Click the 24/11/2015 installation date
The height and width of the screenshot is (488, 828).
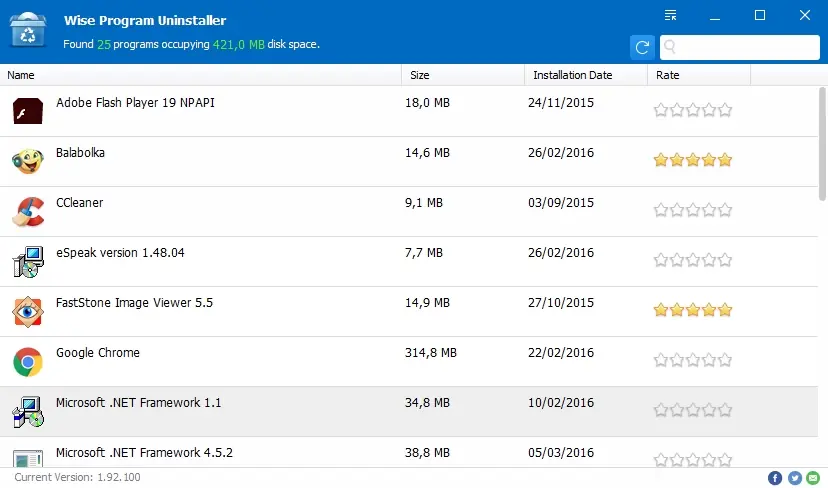[561, 102]
